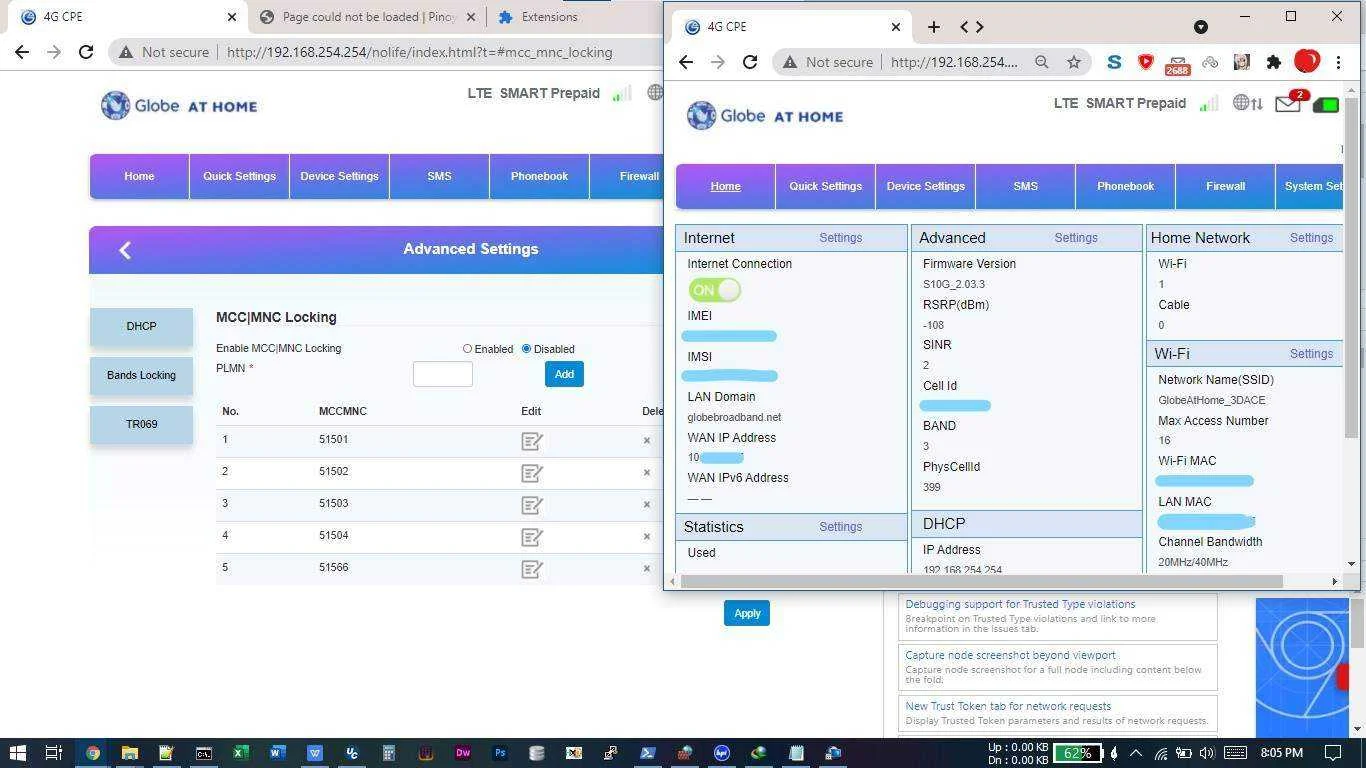Delete row 1 entry 51501 with the x icon
1366x768 pixels.
pyautogui.click(x=647, y=440)
